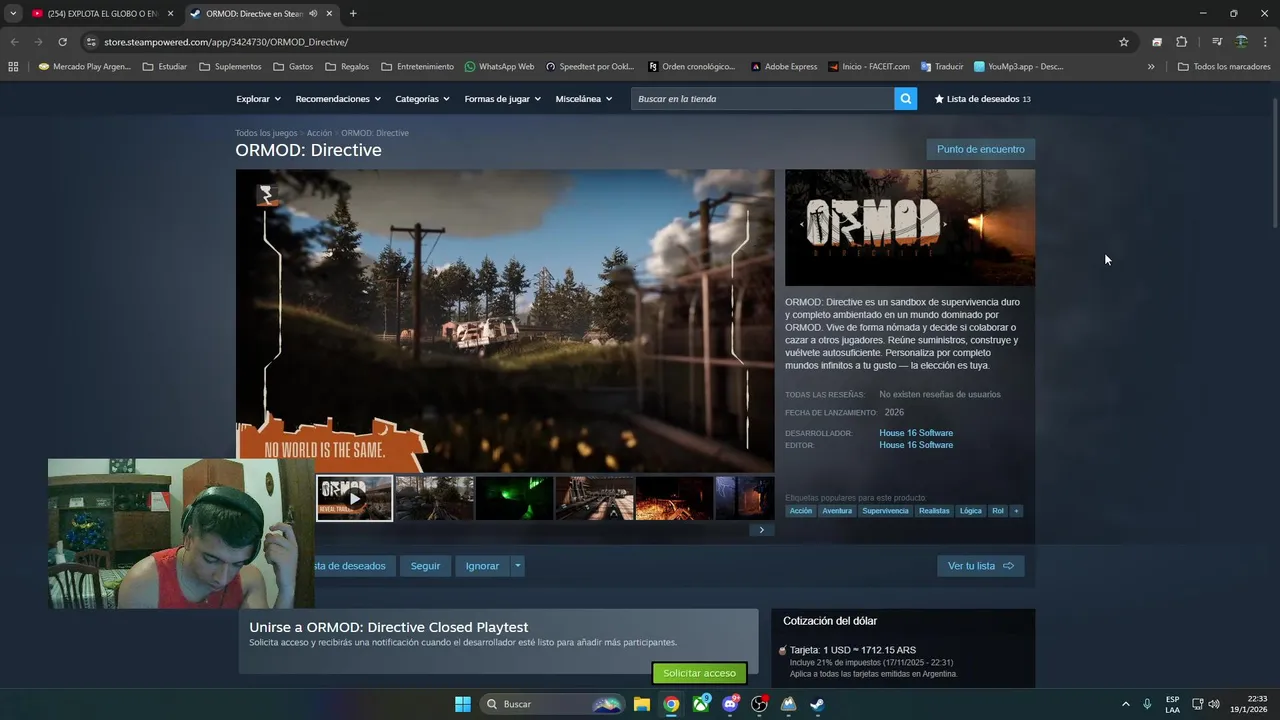
Task: Expand the Recomendaciones menu
Action: [x=338, y=99]
